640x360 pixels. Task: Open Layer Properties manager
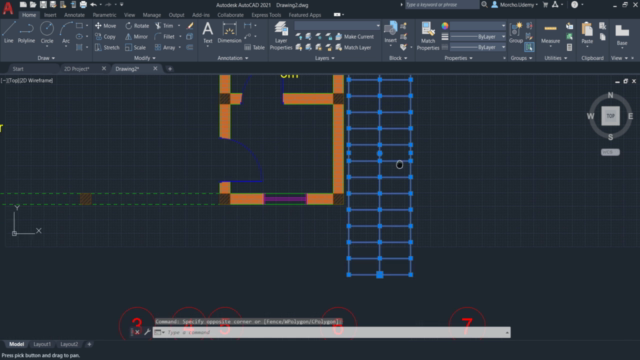281,36
